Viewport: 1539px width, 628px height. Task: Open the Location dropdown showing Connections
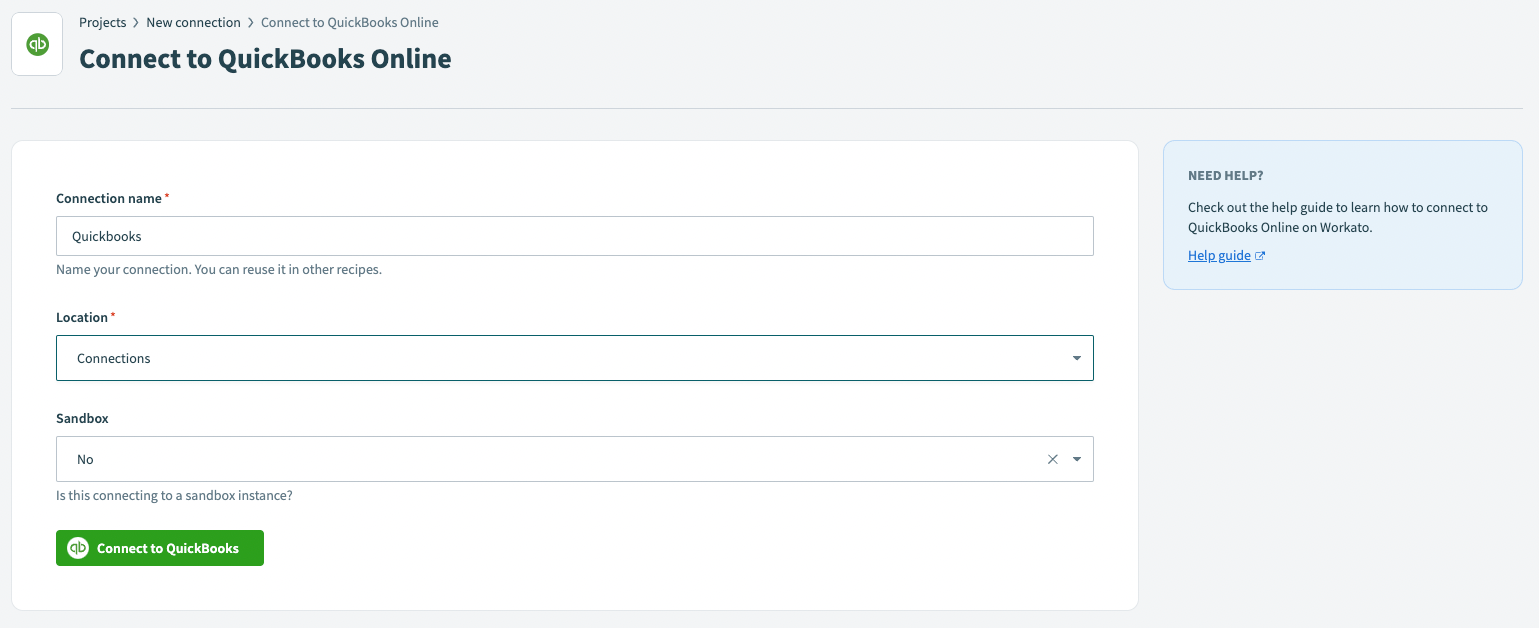point(575,358)
